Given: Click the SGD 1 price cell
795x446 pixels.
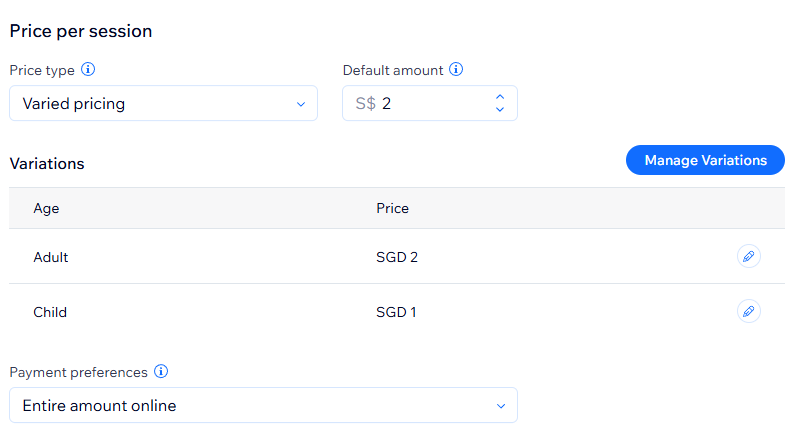Looking at the screenshot, I should click(x=396, y=312).
